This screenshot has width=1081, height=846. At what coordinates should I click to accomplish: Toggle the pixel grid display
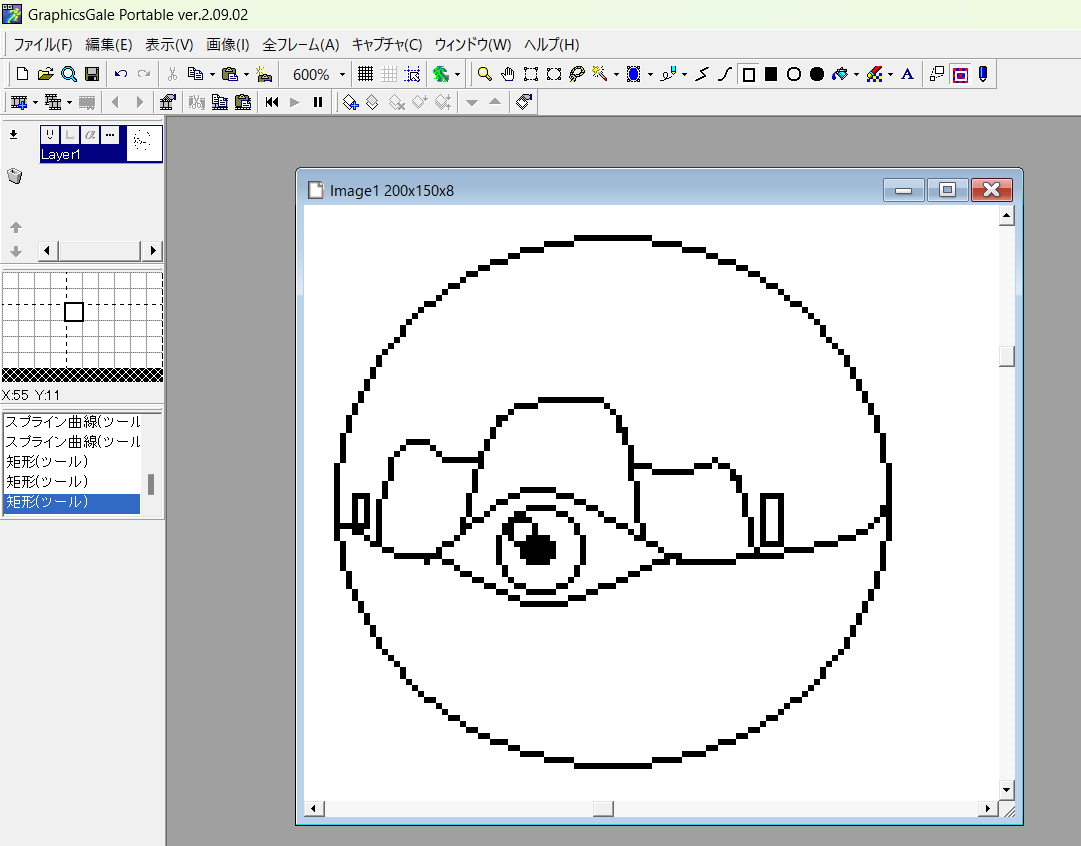pyautogui.click(x=365, y=74)
